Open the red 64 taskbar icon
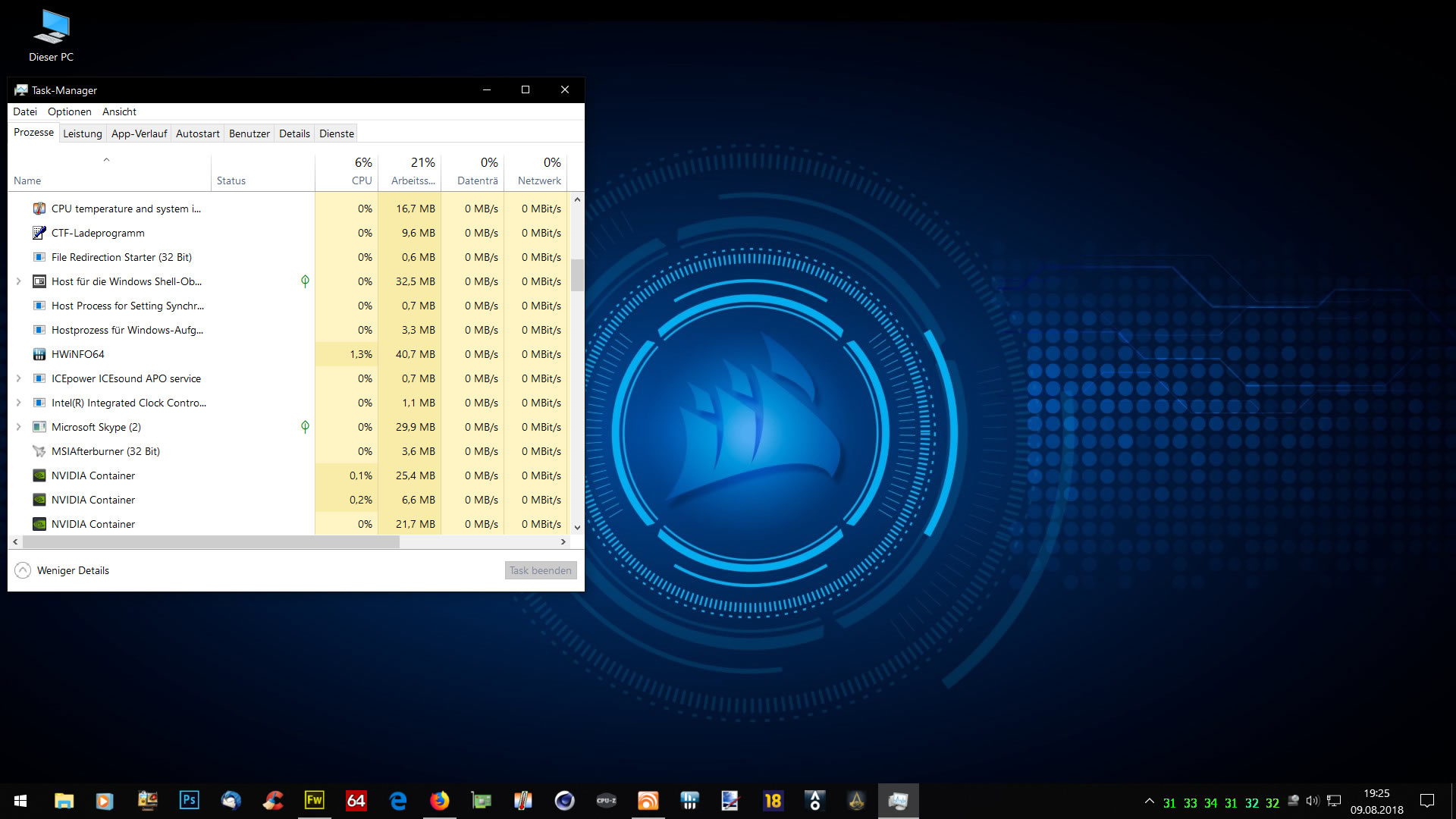Image resolution: width=1456 pixels, height=819 pixels. pyautogui.click(x=356, y=801)
